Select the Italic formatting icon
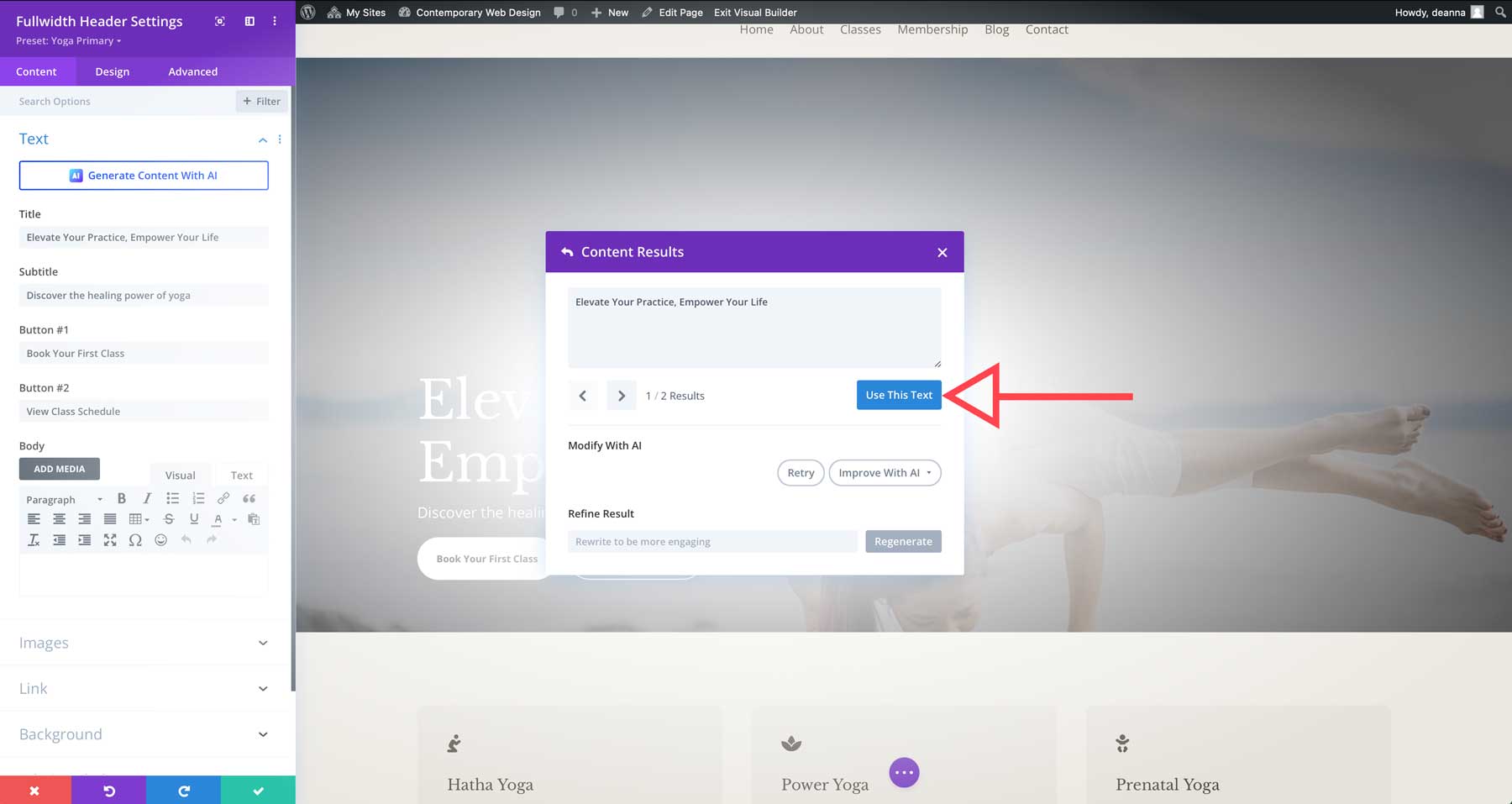1512x804 pixels. [147, 498]
